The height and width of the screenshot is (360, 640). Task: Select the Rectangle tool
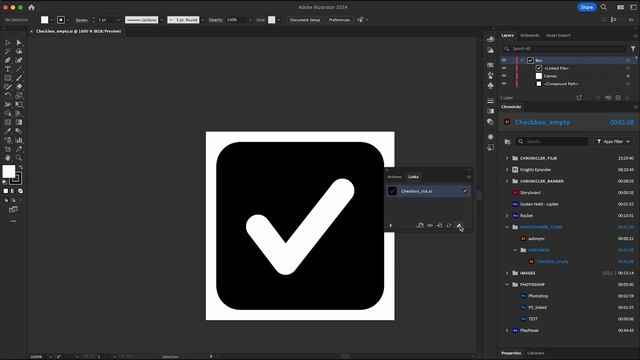(x=8, y=78)
